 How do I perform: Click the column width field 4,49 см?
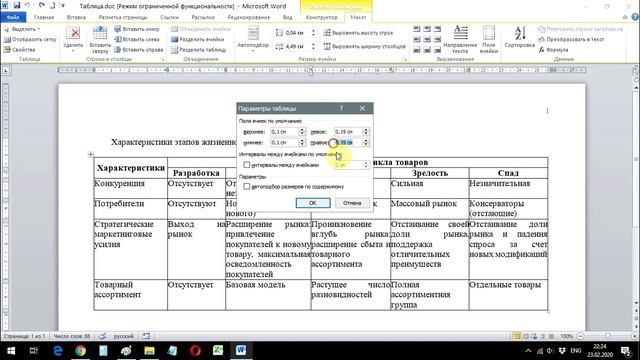[297, 47]
